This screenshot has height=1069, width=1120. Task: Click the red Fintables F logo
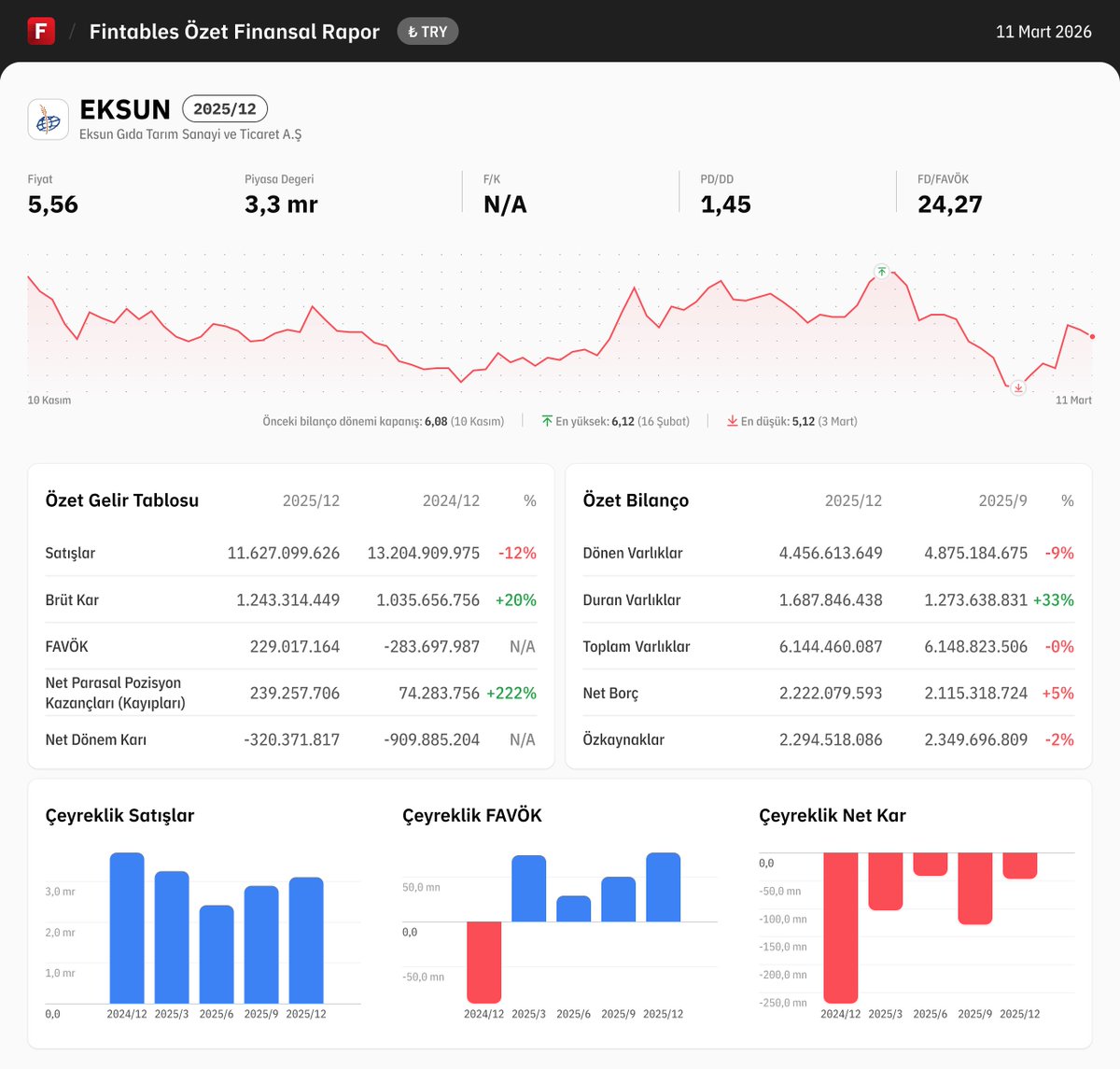[41, 31]
